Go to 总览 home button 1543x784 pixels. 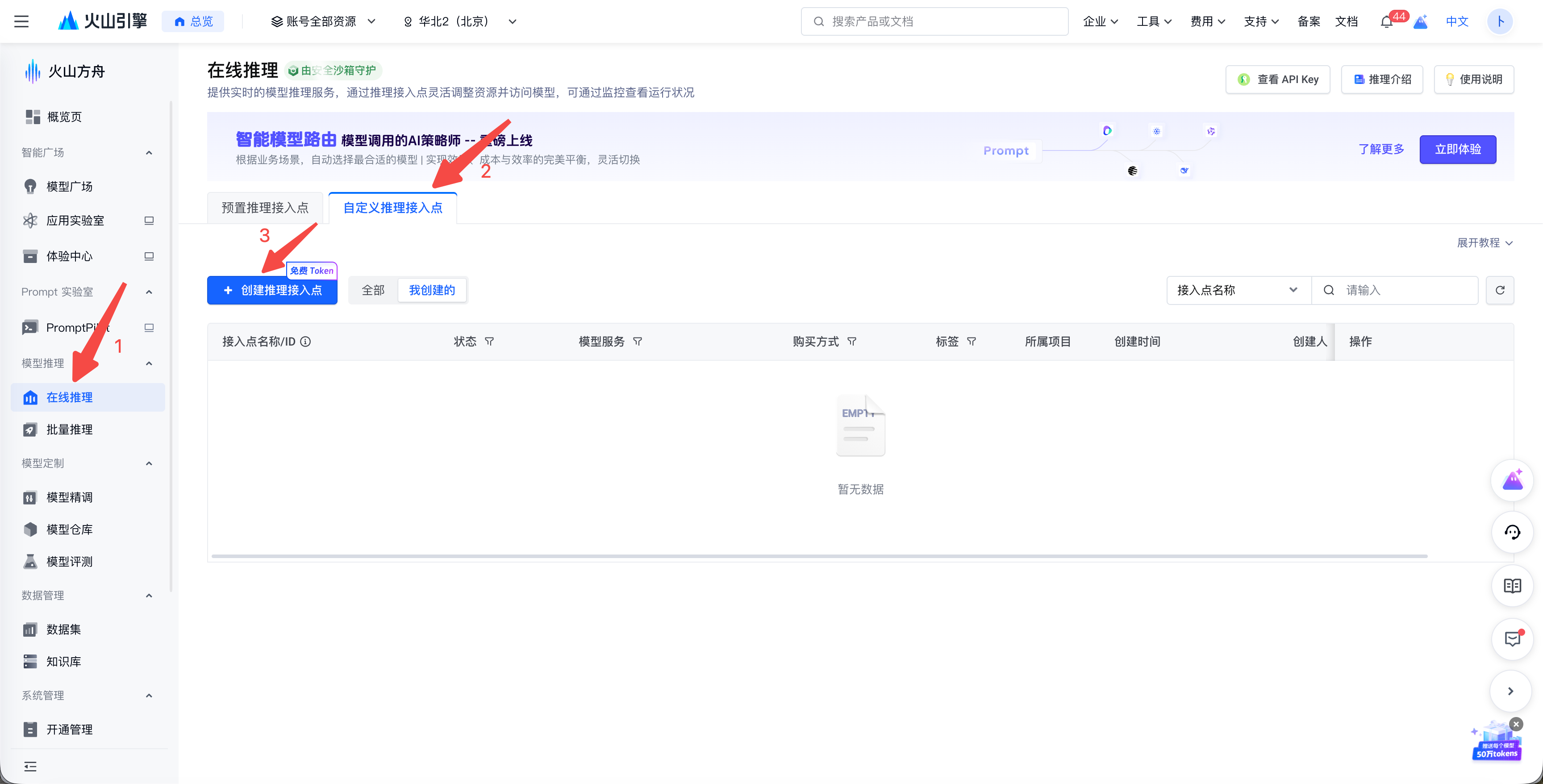193,21
